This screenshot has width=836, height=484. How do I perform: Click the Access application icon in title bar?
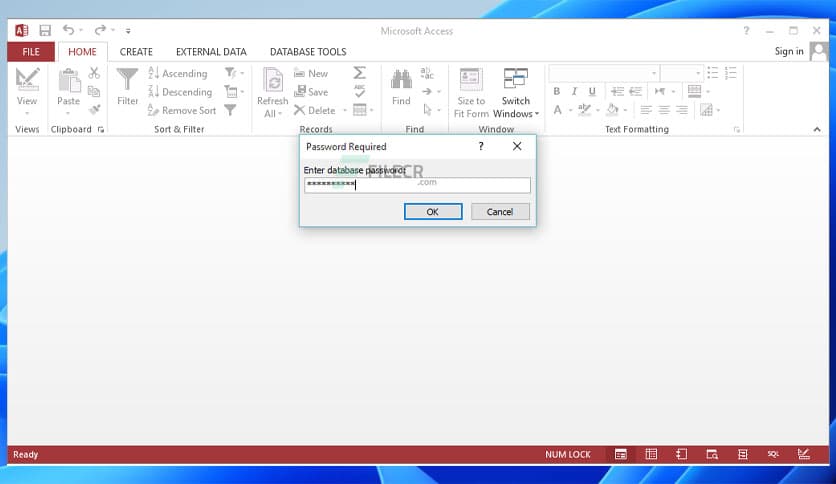(x=21, y=30)
